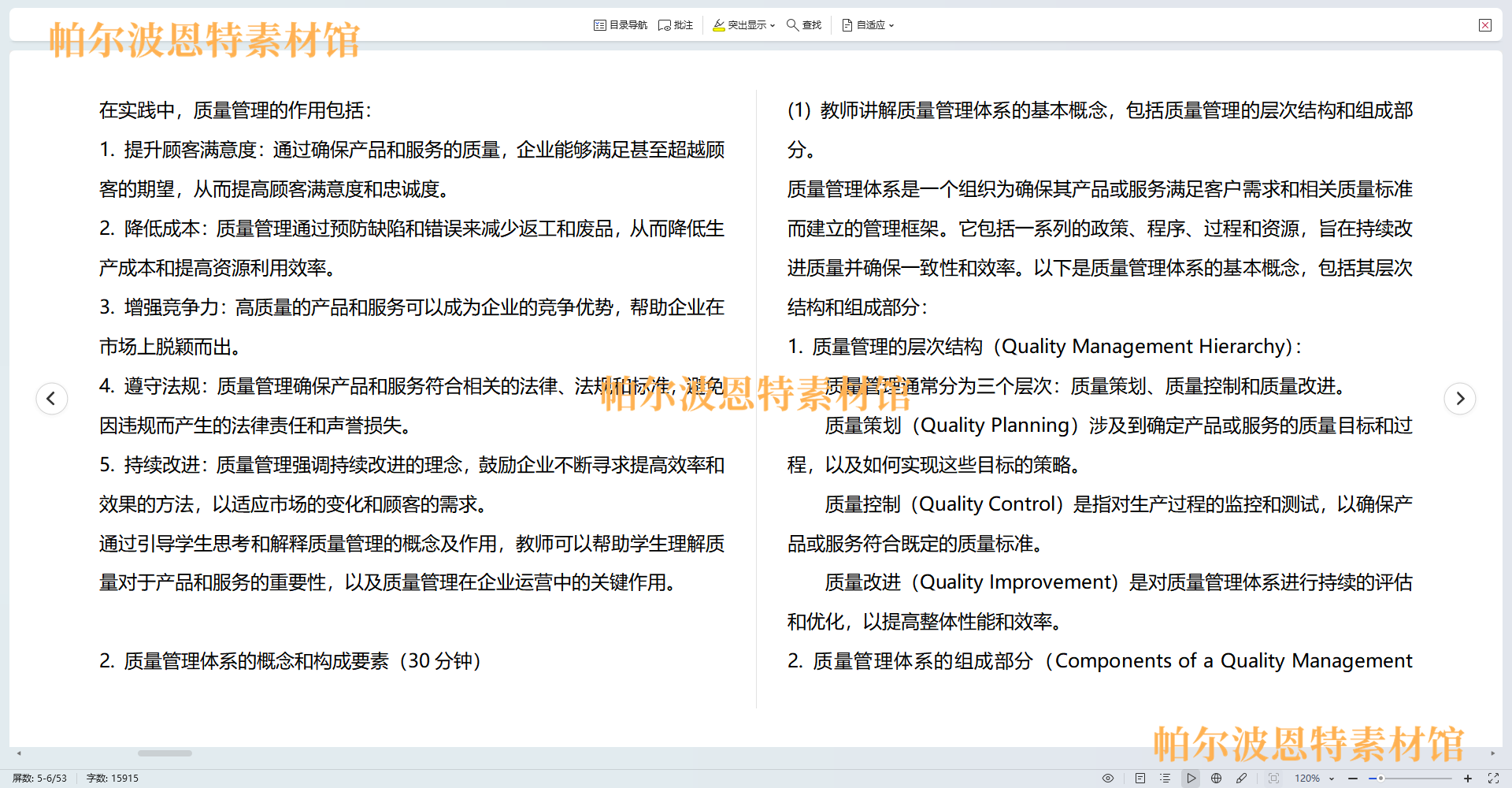Screen dimensions: 1512x788
Task: Go to previous page with left arrow
Action: point(52,398)
